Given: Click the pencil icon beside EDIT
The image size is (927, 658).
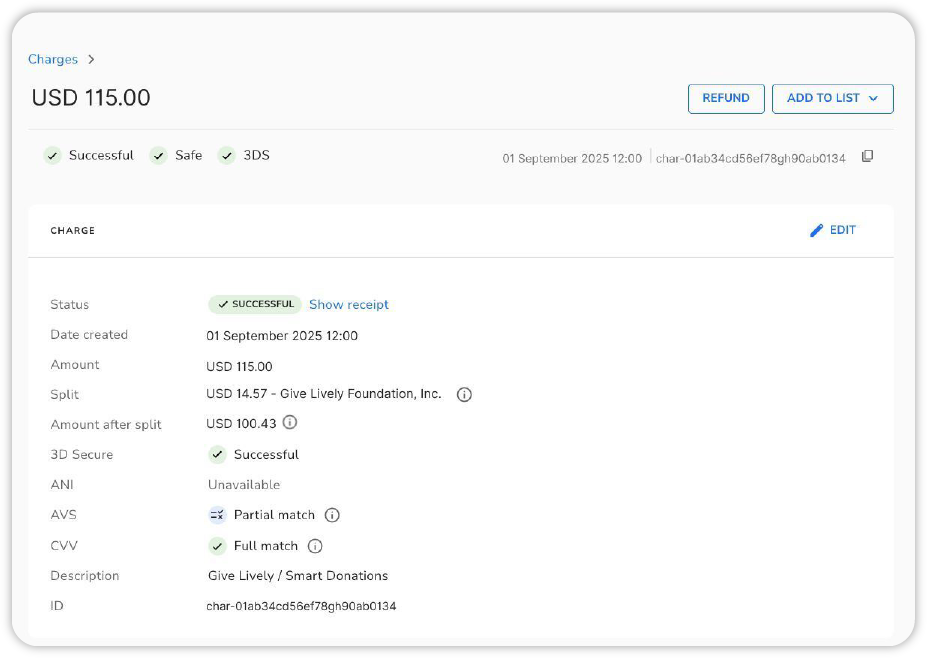Looking at the screenshot, I should [816, 230].
